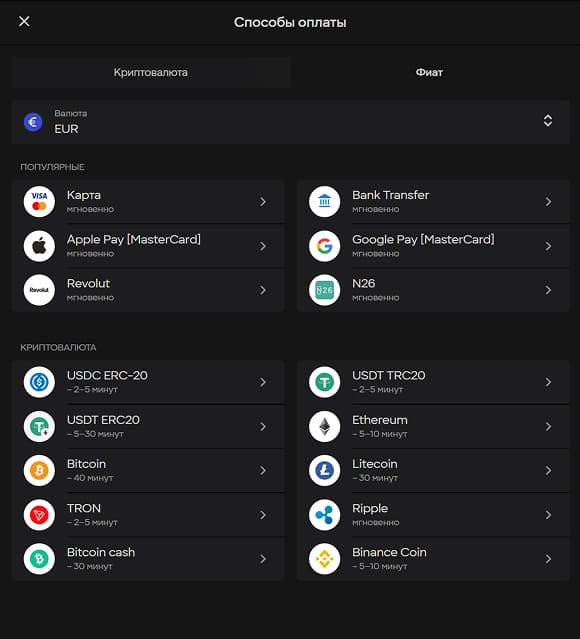Open the EUR currency selector arrows
580x639 pixels.
tap(548, 121)
